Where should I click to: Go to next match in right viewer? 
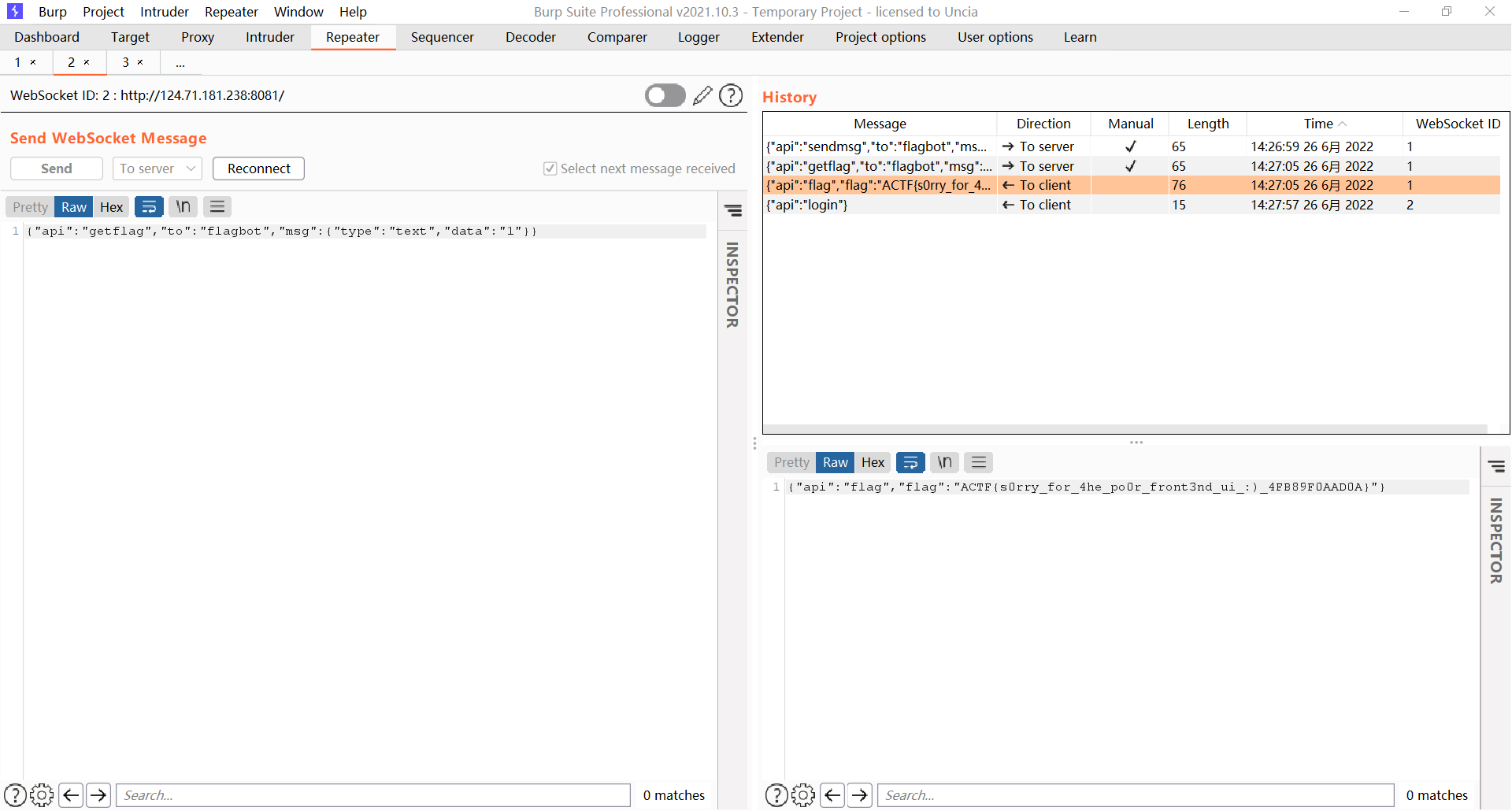(x=860, y=795)
